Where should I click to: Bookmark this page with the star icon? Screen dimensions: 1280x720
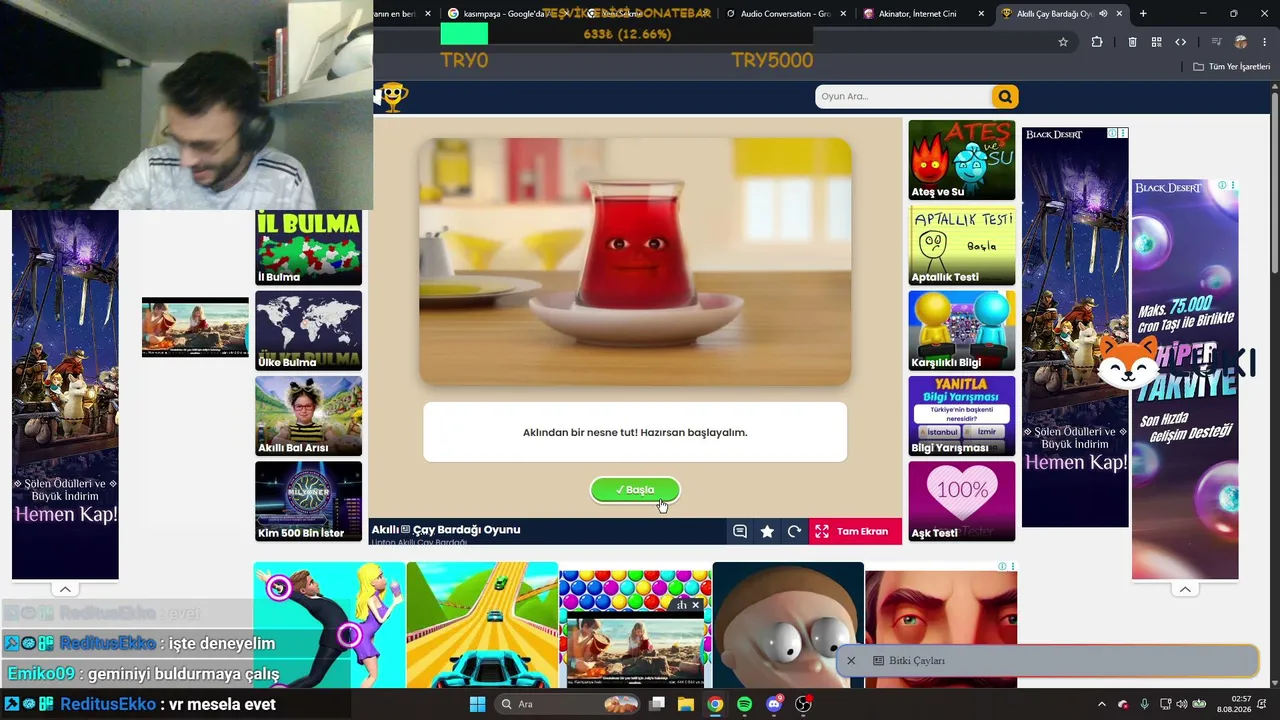1063,42
